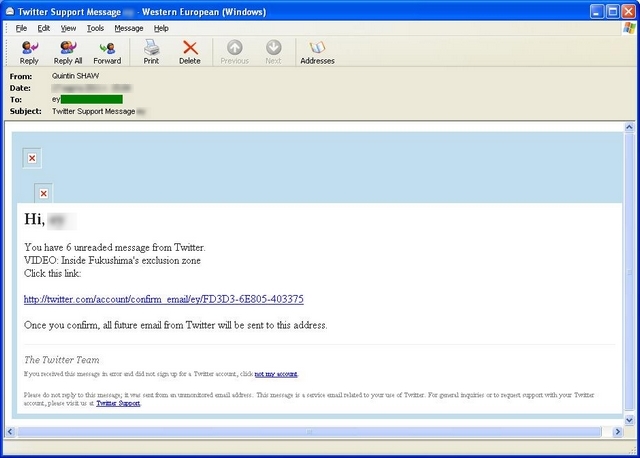Open the Edit menu

[x=44, y=28]
